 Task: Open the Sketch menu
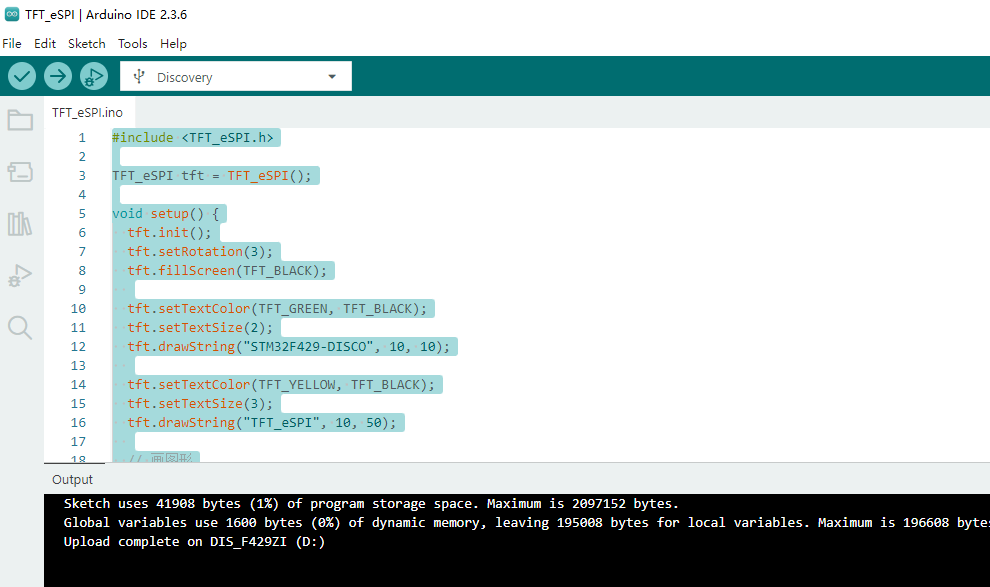87,44
